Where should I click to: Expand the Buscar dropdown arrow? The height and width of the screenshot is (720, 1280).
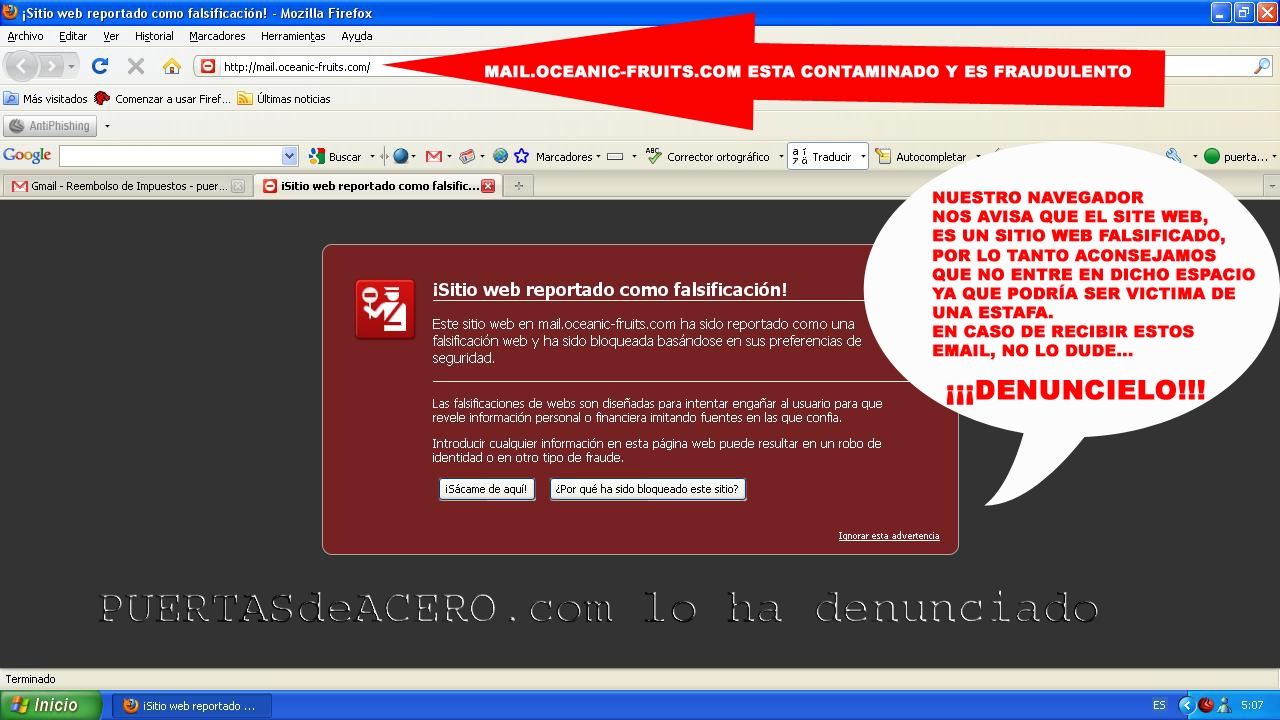[x=372, y=157]
